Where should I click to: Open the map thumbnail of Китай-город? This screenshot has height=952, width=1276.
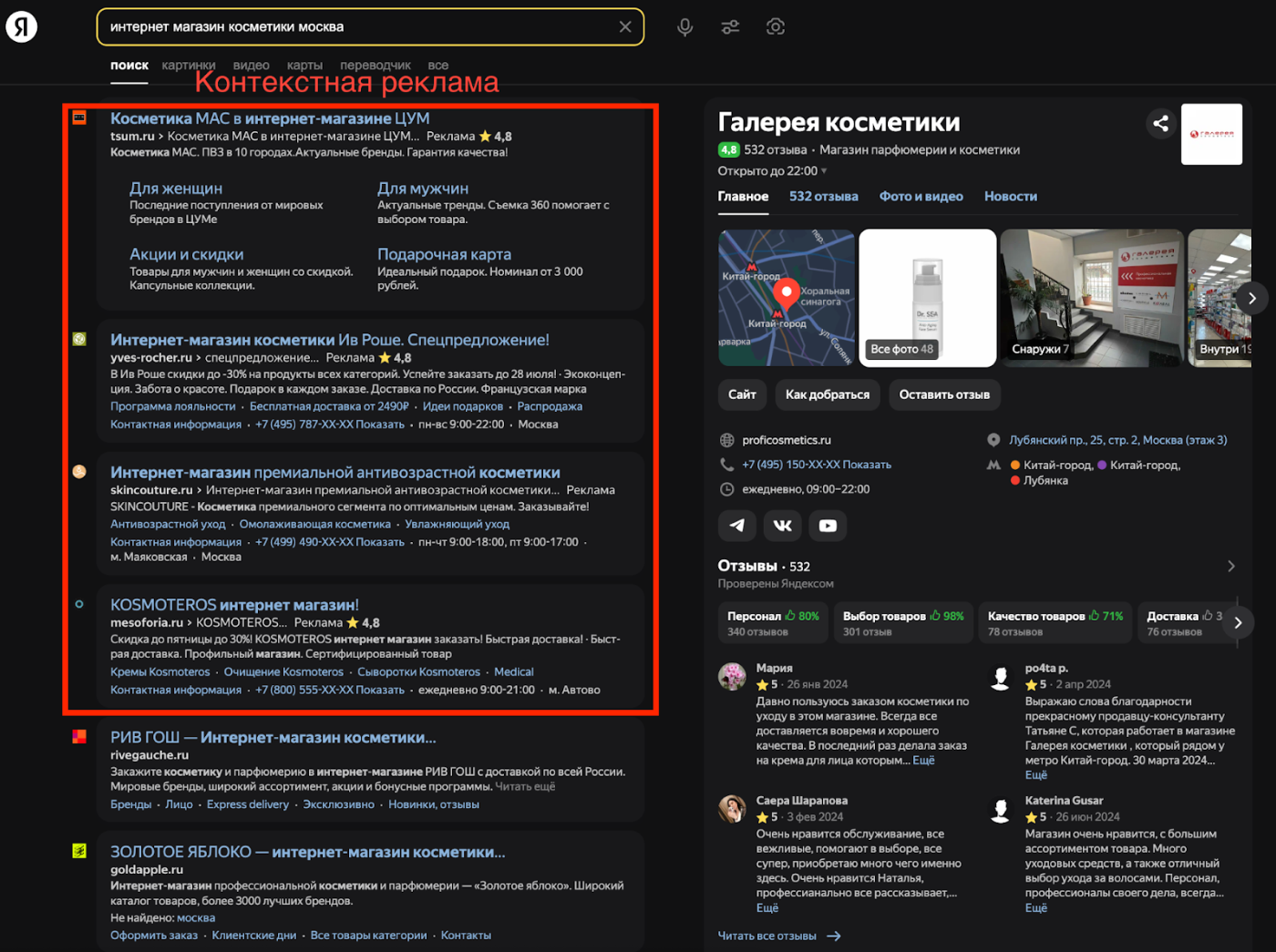point(787,298)
